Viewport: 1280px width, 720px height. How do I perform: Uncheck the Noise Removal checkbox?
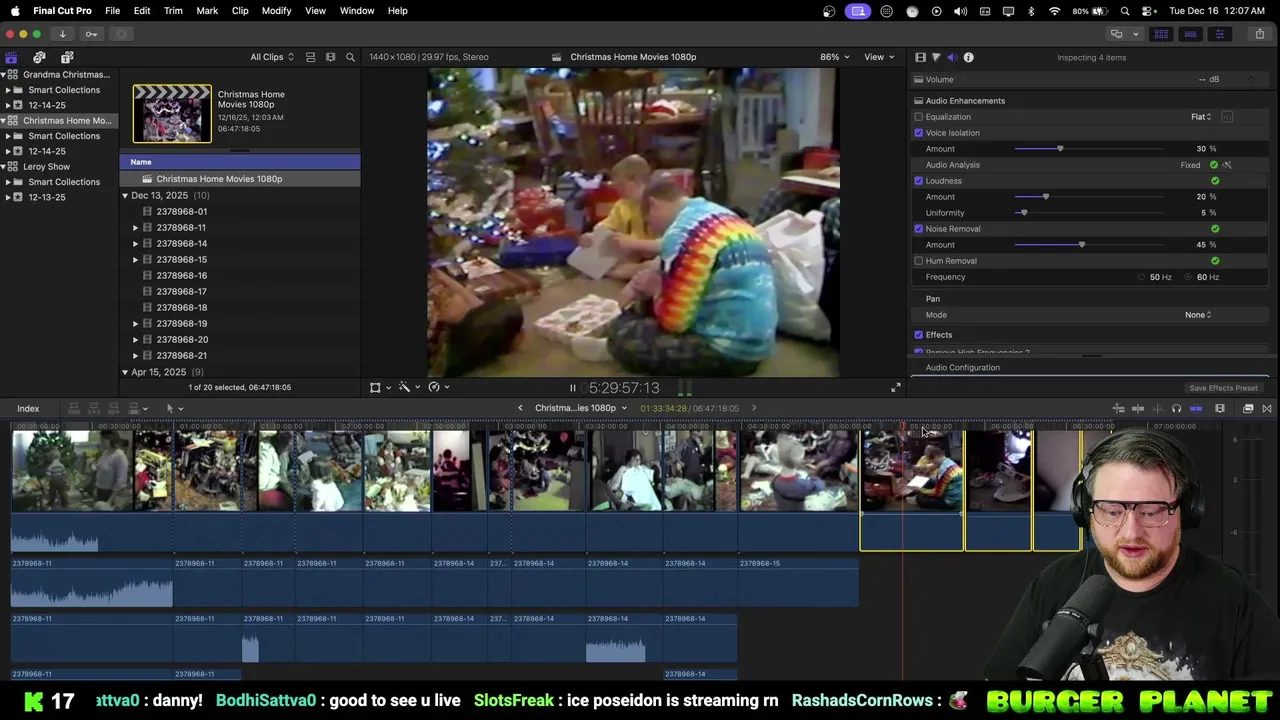(918, 229)
